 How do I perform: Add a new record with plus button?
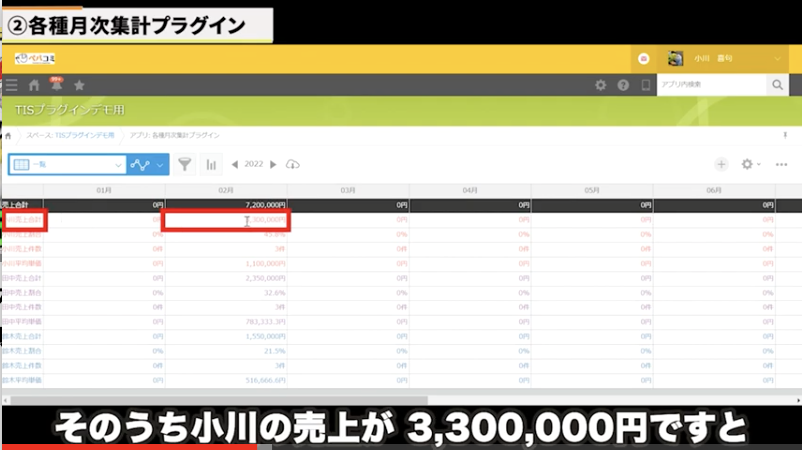(721, 164)
